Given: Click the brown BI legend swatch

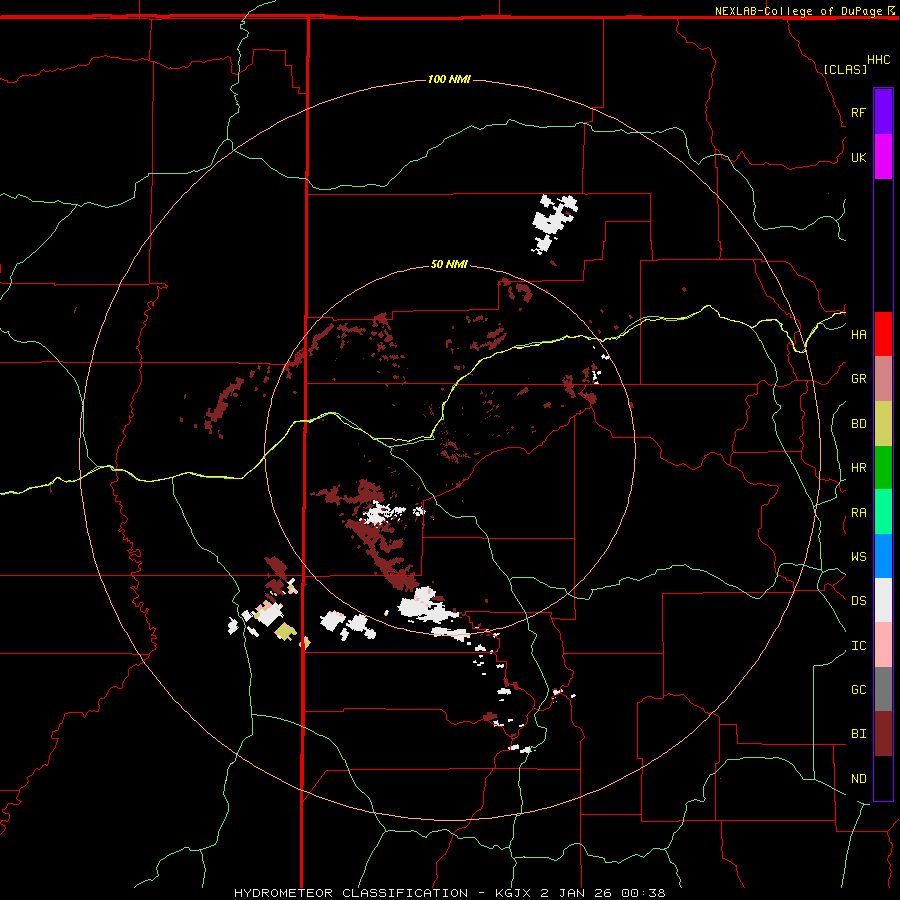Looking at the screenshot, I should [x=883, y=734].
